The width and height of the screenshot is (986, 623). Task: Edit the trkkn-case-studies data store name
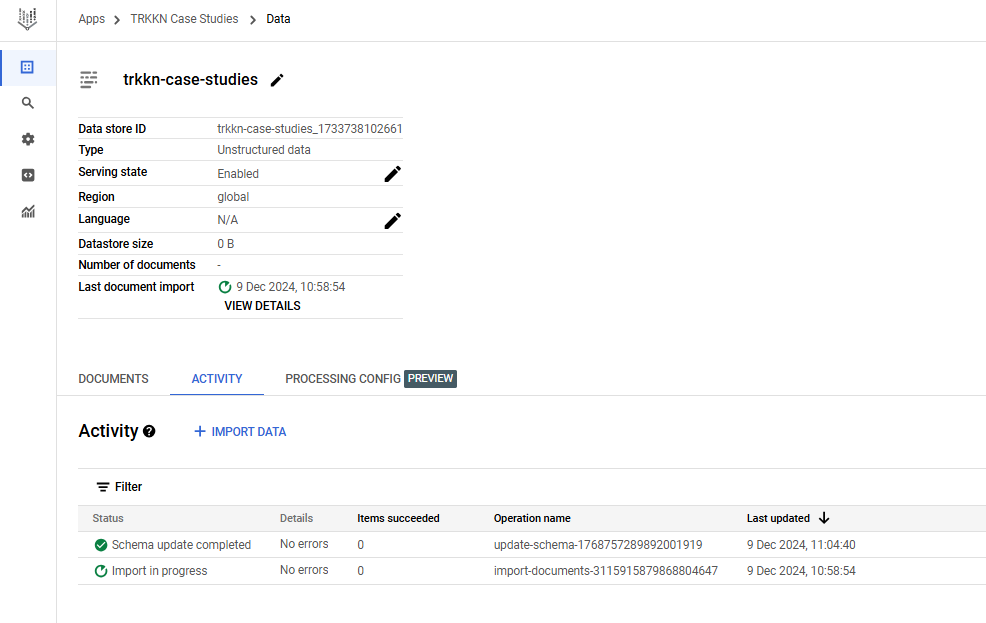coord(277,80)
